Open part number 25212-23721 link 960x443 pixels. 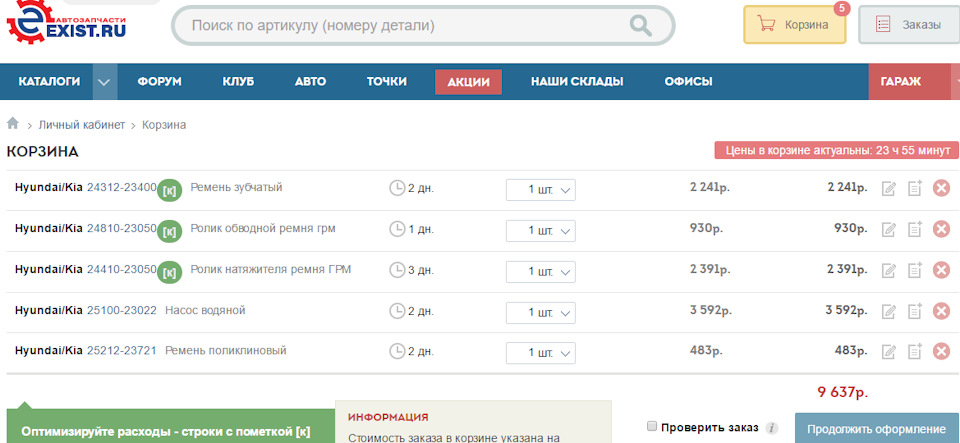(122, 351)
